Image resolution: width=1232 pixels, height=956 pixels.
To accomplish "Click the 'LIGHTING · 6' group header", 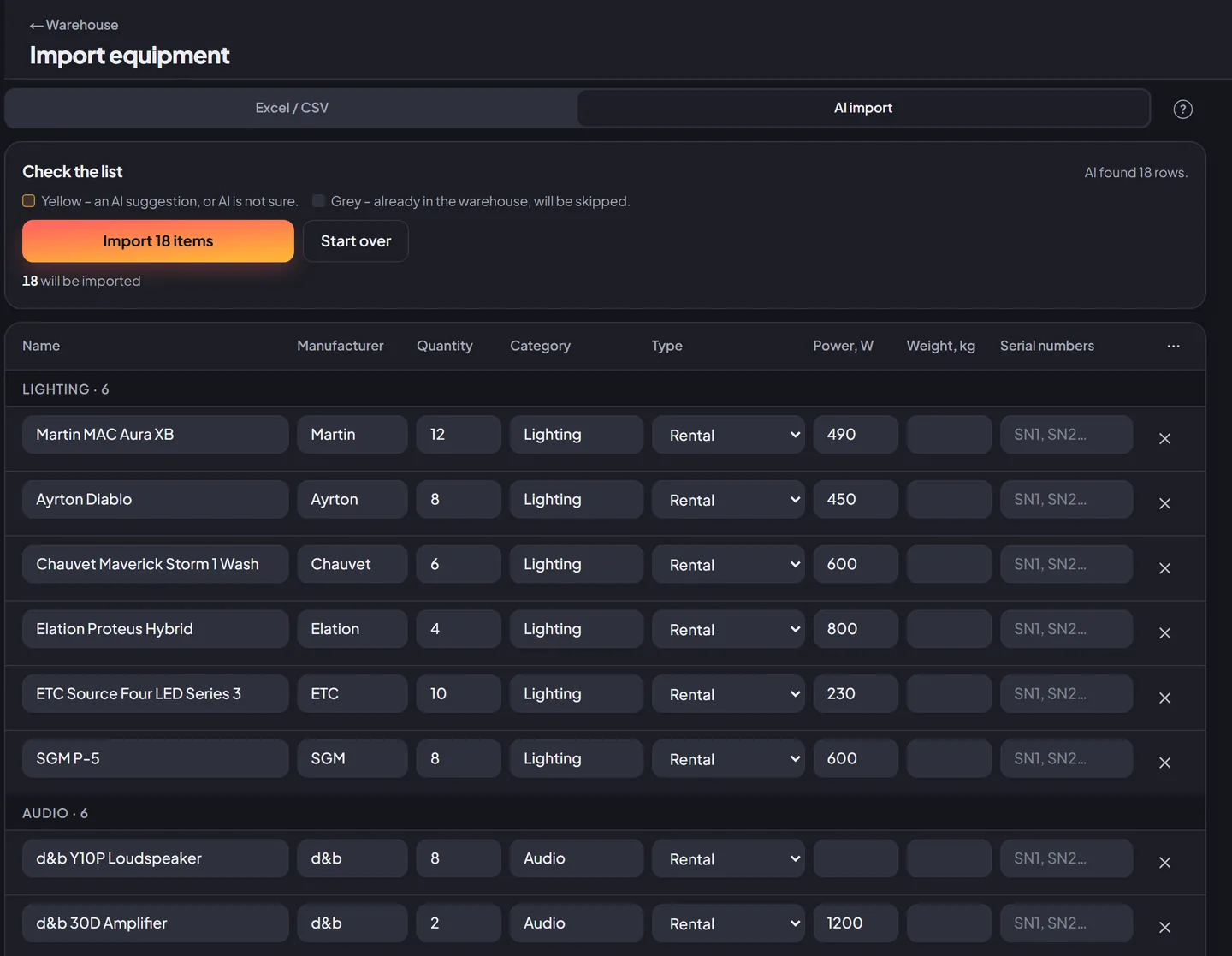I will [66, 389].
